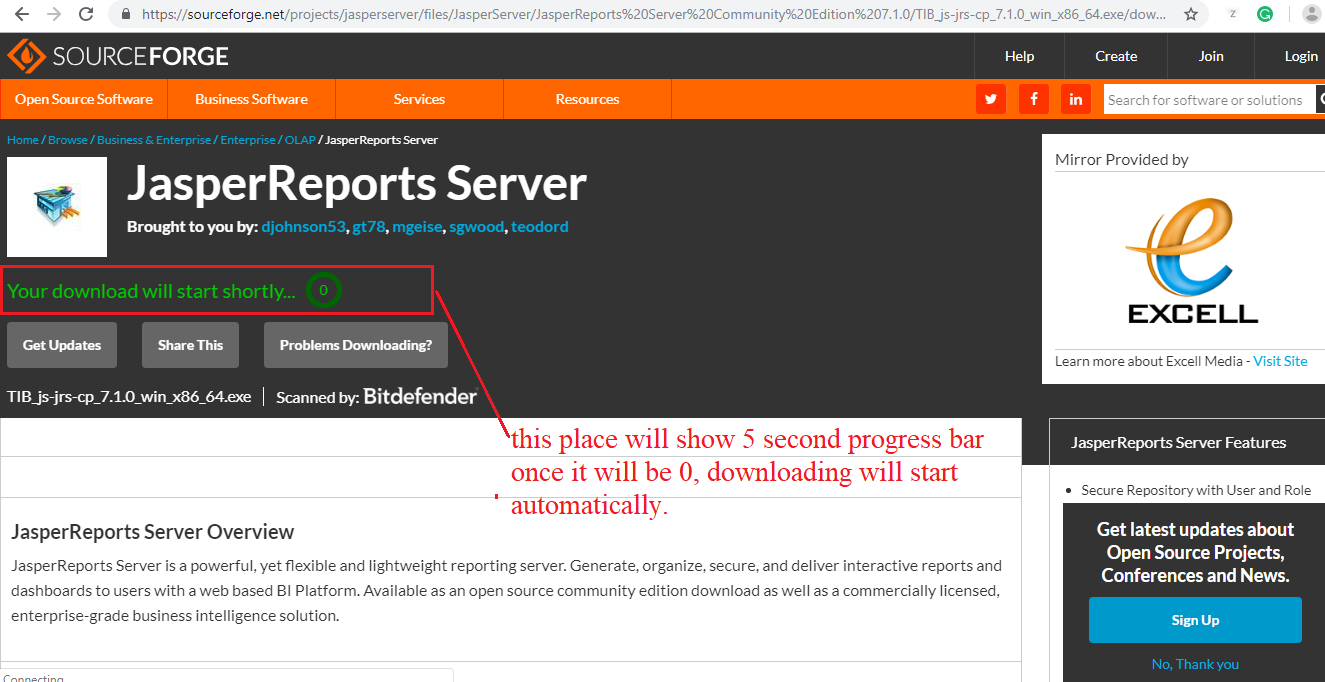Click 'Mirror Provided by' label
This screenshot has height=682, width=1325.
[1122, 160]
